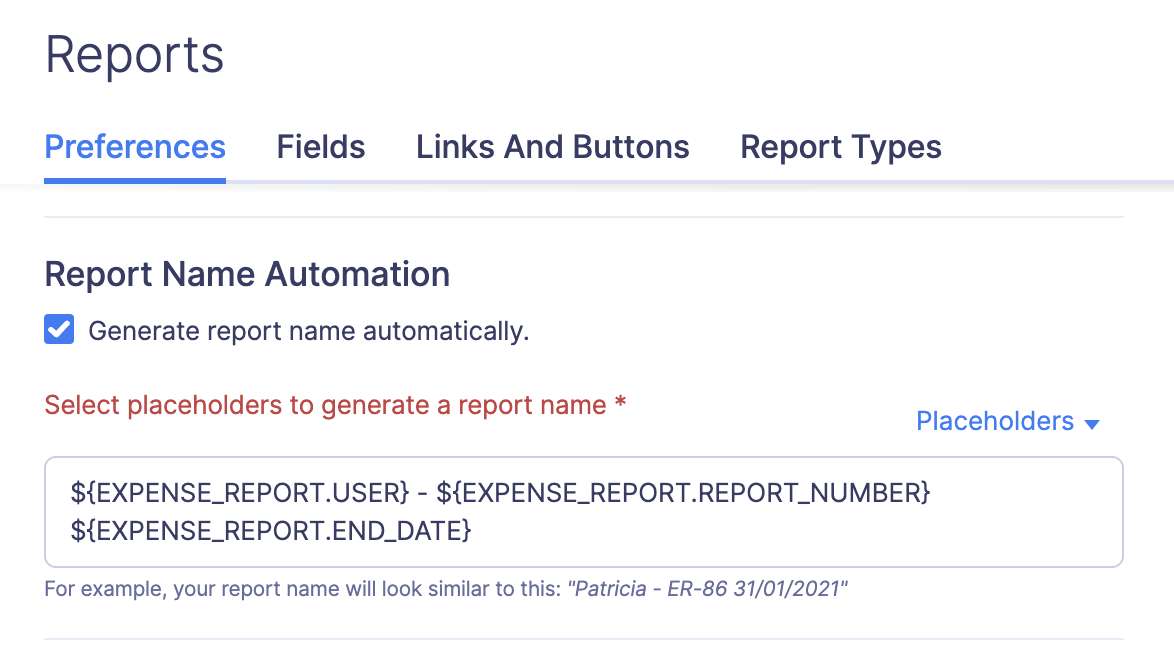Click the 'Generate report name automatically' label

[308, 331]
